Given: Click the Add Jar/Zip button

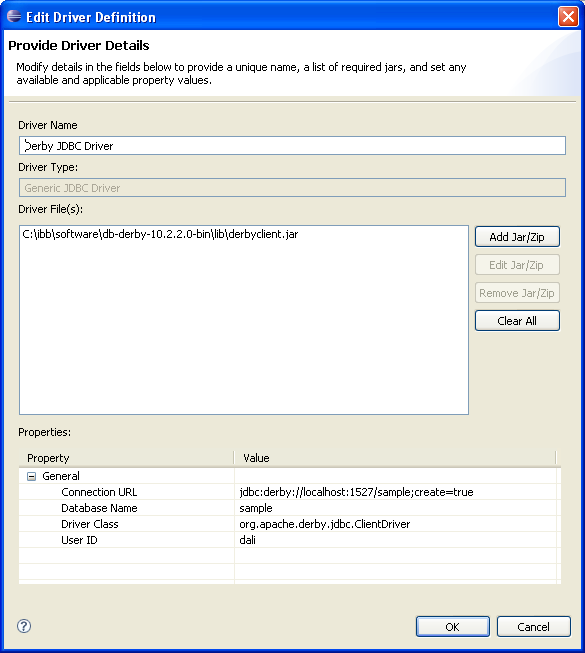Looking at the screenshot, I should [x=517, y=237].
